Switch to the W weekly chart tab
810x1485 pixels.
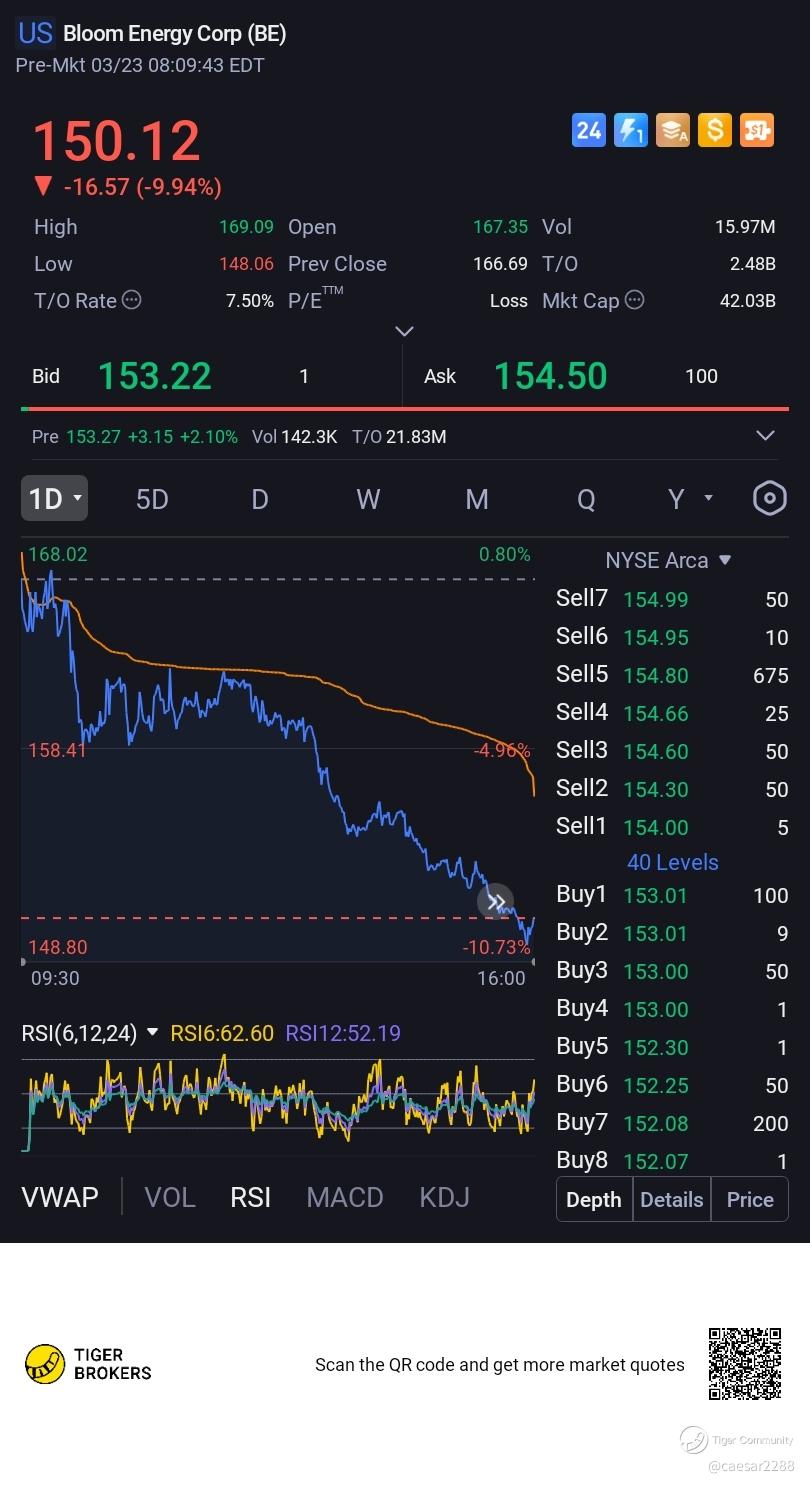pos(368,498)
